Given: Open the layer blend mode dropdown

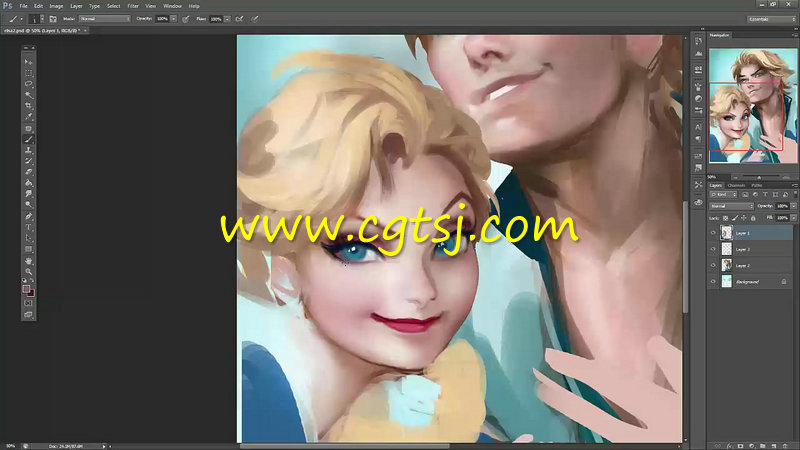Looking at the screenshot, I should (x=731, y=206).
